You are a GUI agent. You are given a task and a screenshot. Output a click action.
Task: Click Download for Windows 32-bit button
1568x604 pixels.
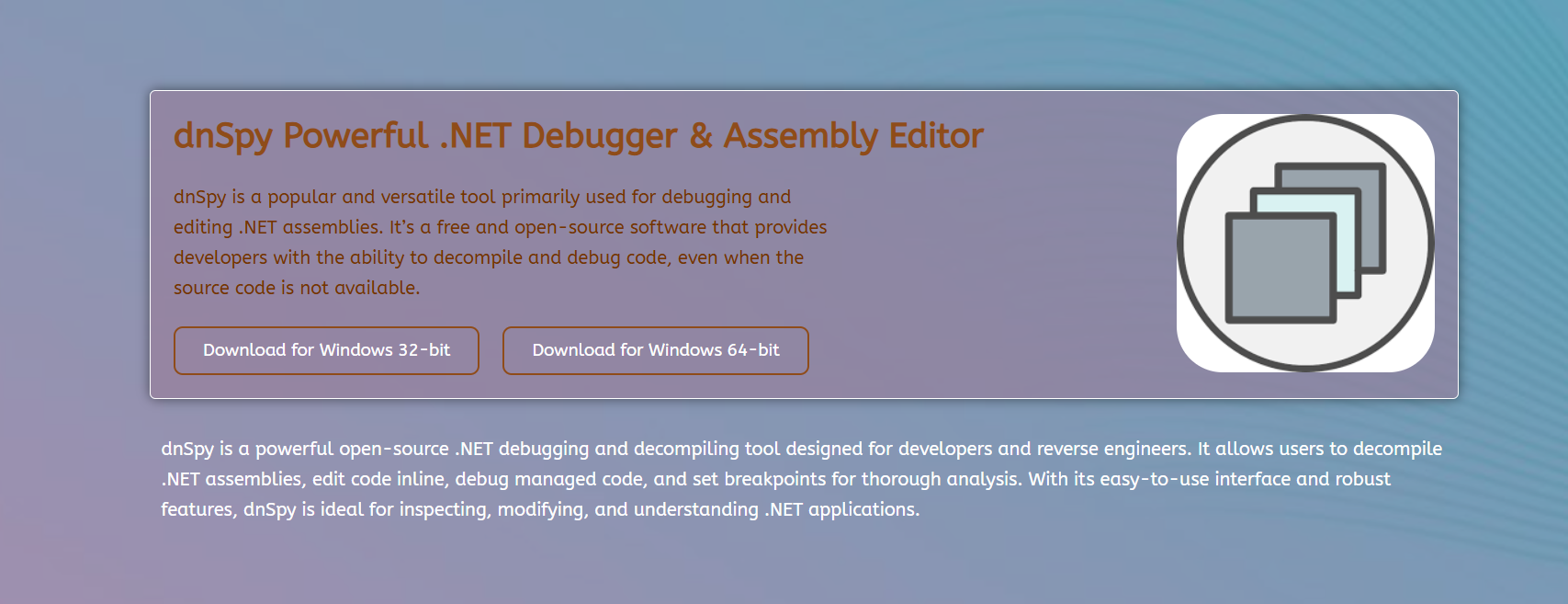[326, 350]
